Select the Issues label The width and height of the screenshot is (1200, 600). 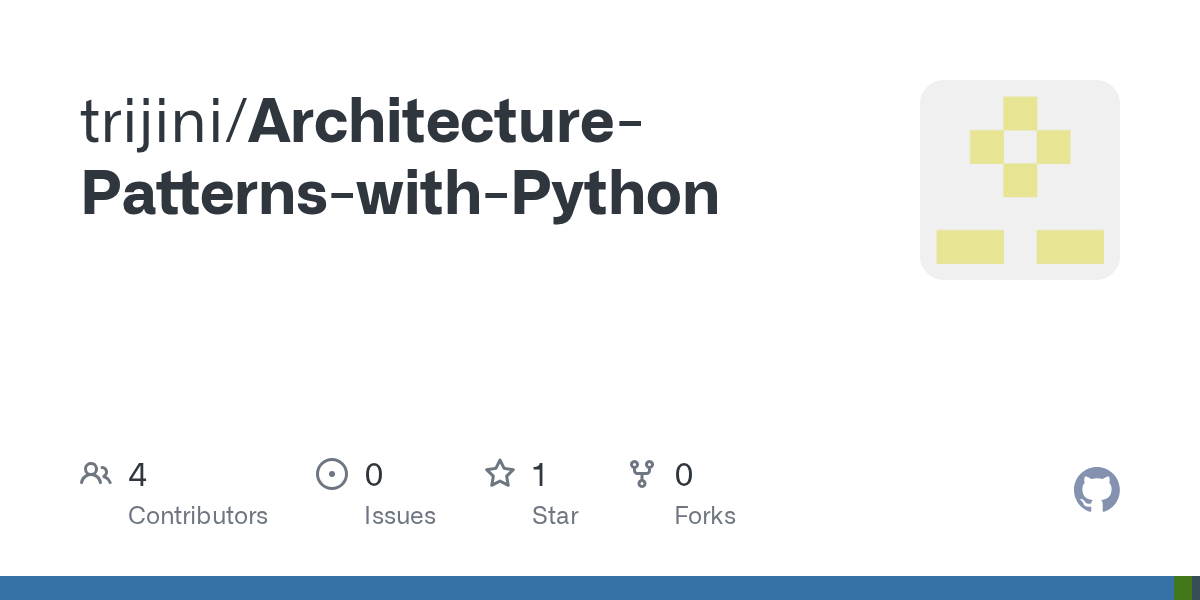(x=400, y=516)
